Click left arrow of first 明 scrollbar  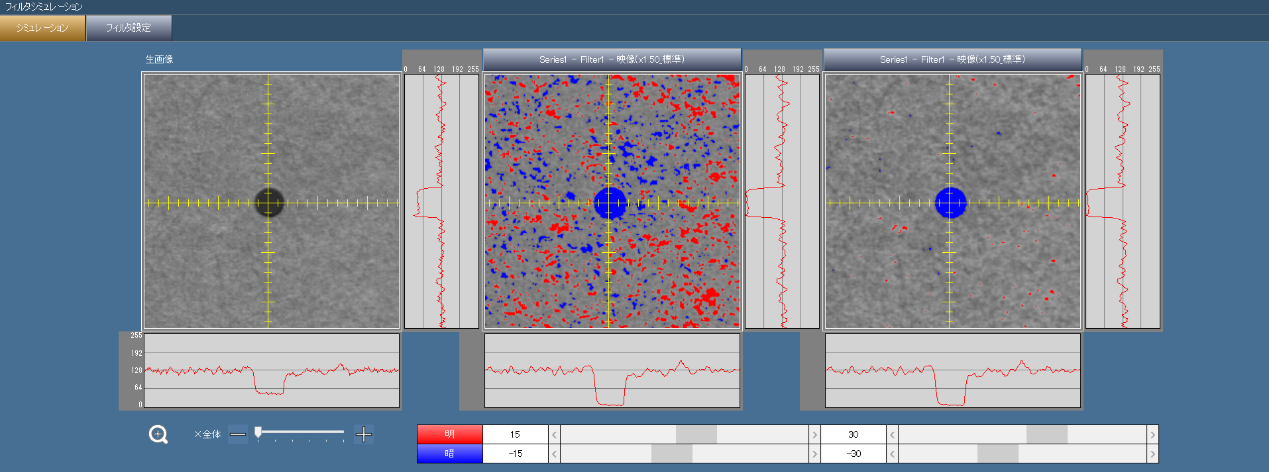coord(556,434)
